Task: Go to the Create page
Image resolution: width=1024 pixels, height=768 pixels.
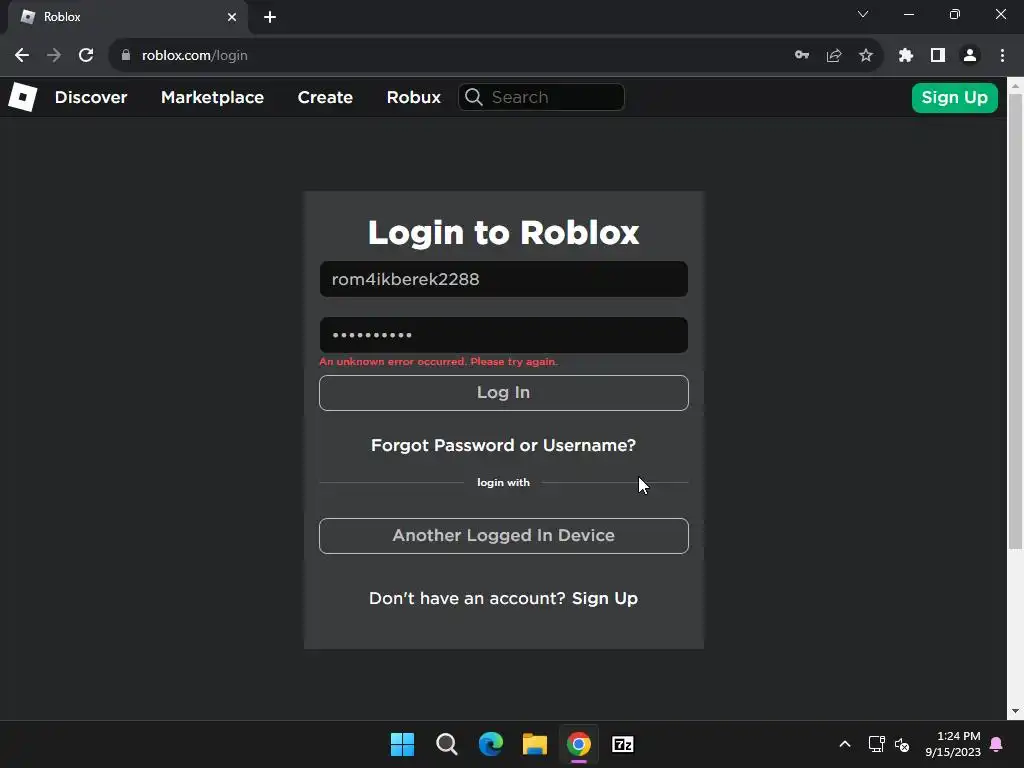Action: tap(325, 97)
